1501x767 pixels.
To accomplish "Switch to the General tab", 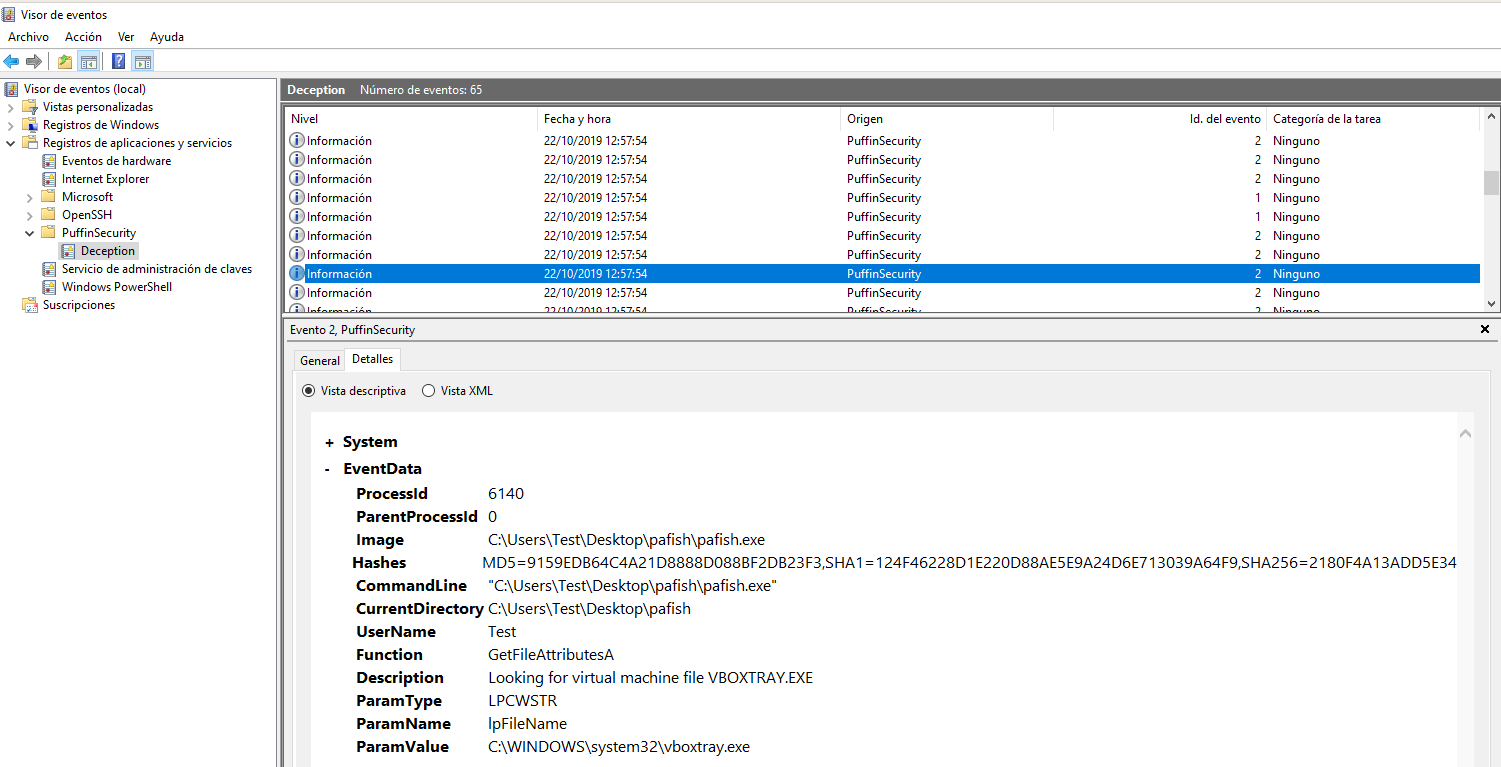I will (x=320, y=360).
